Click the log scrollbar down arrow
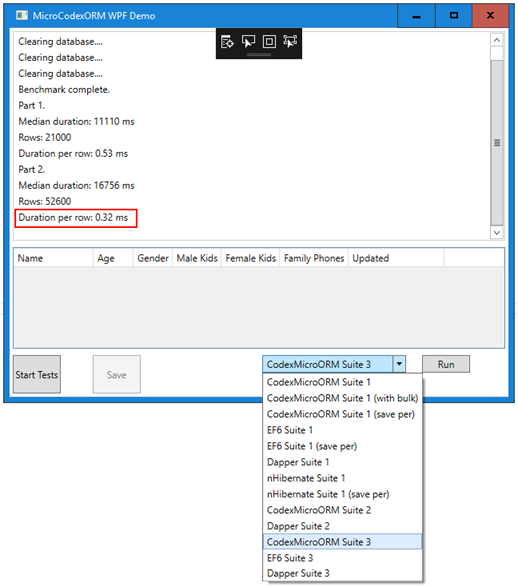Image resolution: width=518 pixels, height=587 pixels. [x=497, y=232]
